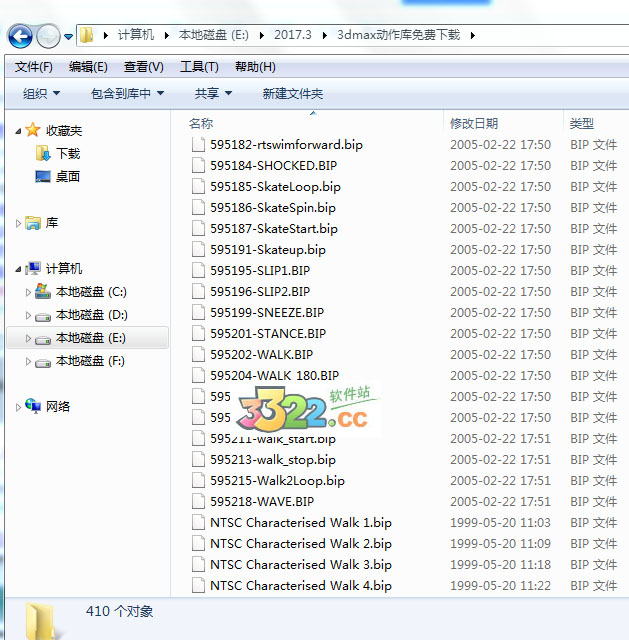This screenshot has width=629, height=640.
Task: Click file icon of 595202-WALK.BIP
Action: click(198, 354)
